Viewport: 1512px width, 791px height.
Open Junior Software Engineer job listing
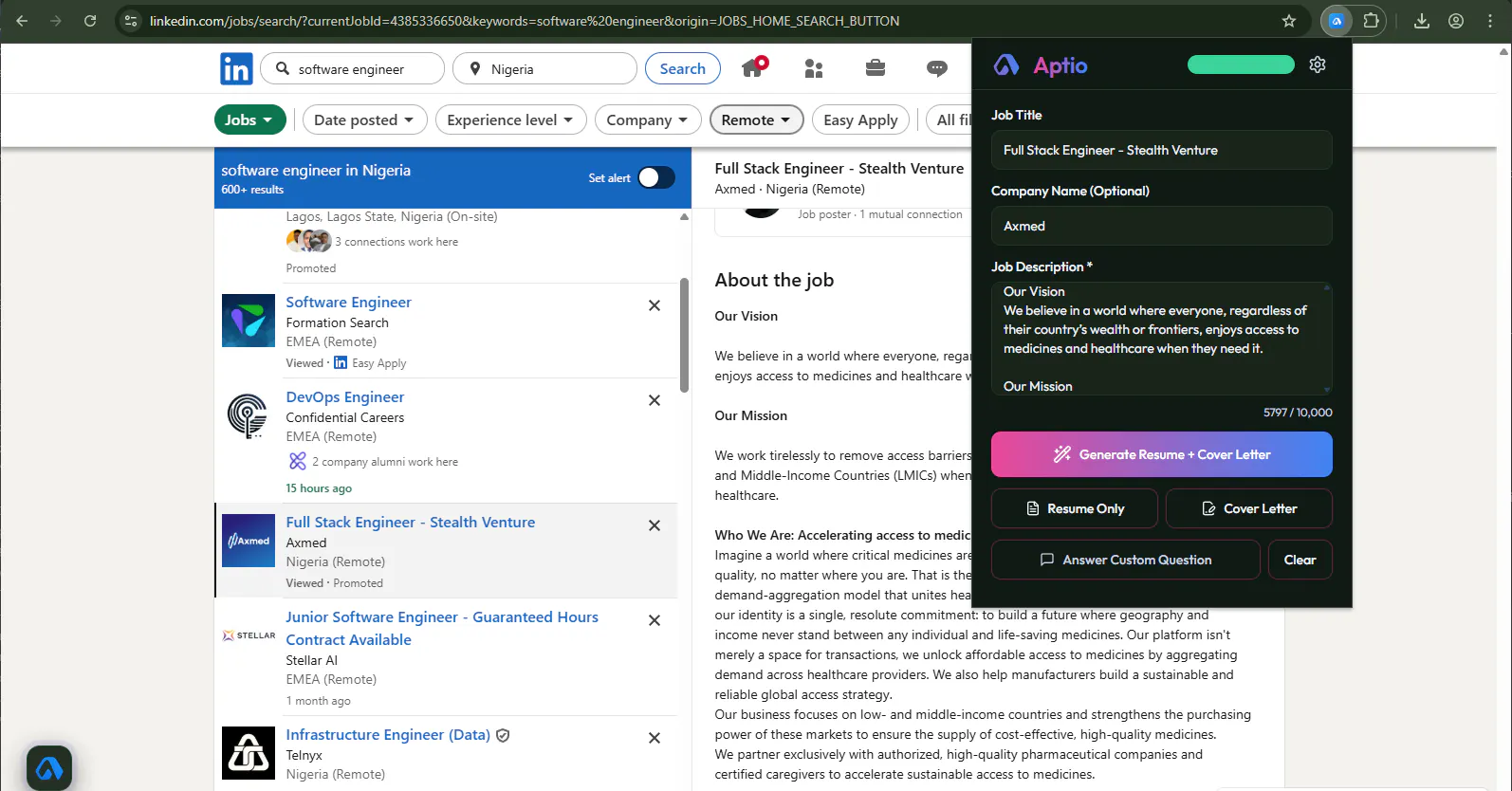click(442, 628)
